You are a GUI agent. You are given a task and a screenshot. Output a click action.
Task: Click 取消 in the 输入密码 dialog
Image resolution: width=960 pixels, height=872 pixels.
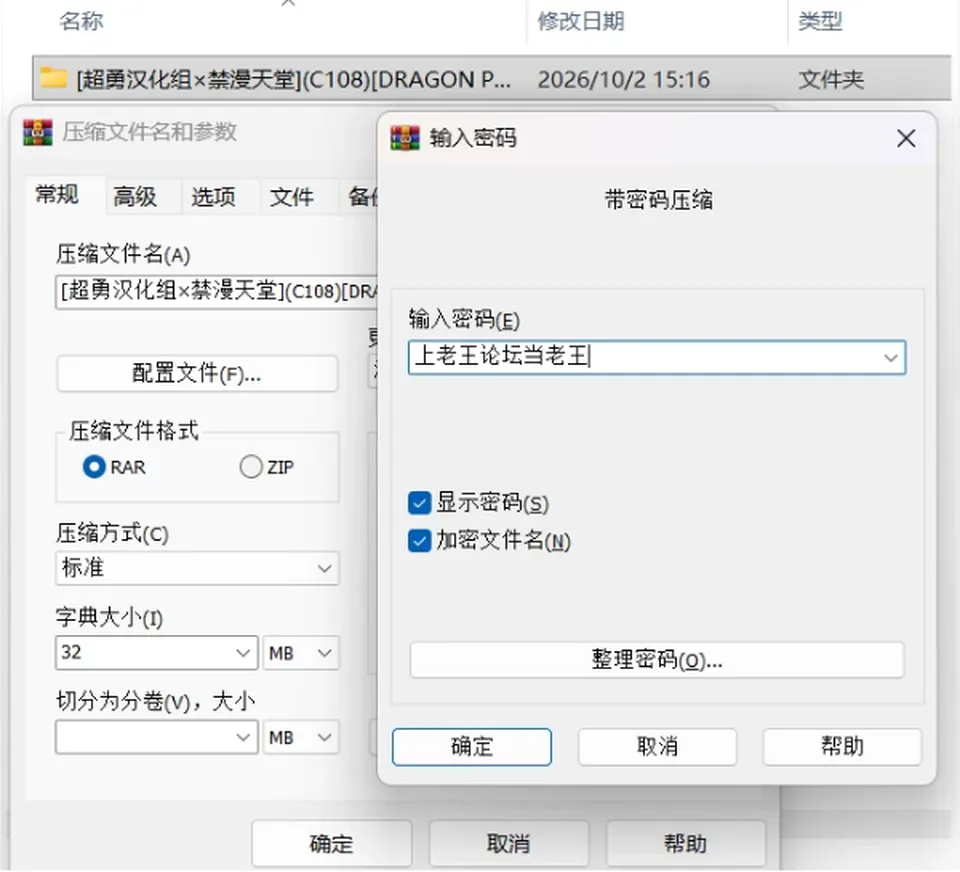coord(657,746)
